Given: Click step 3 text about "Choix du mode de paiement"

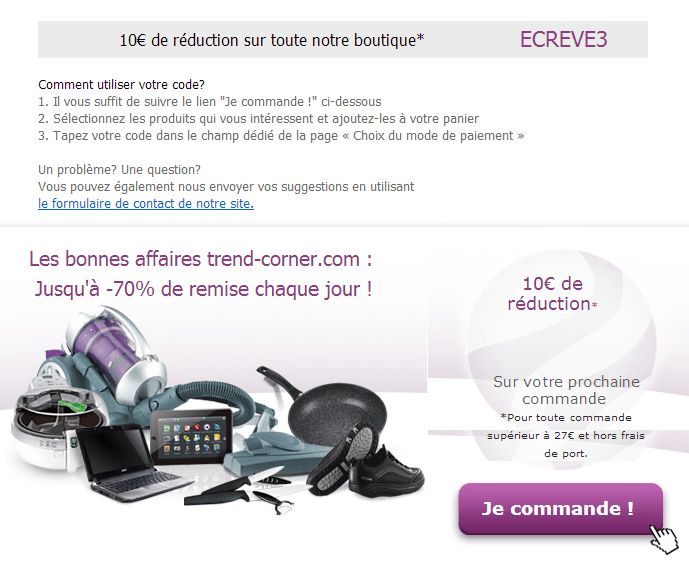Looking at the screenshot, I should (281, 136).
